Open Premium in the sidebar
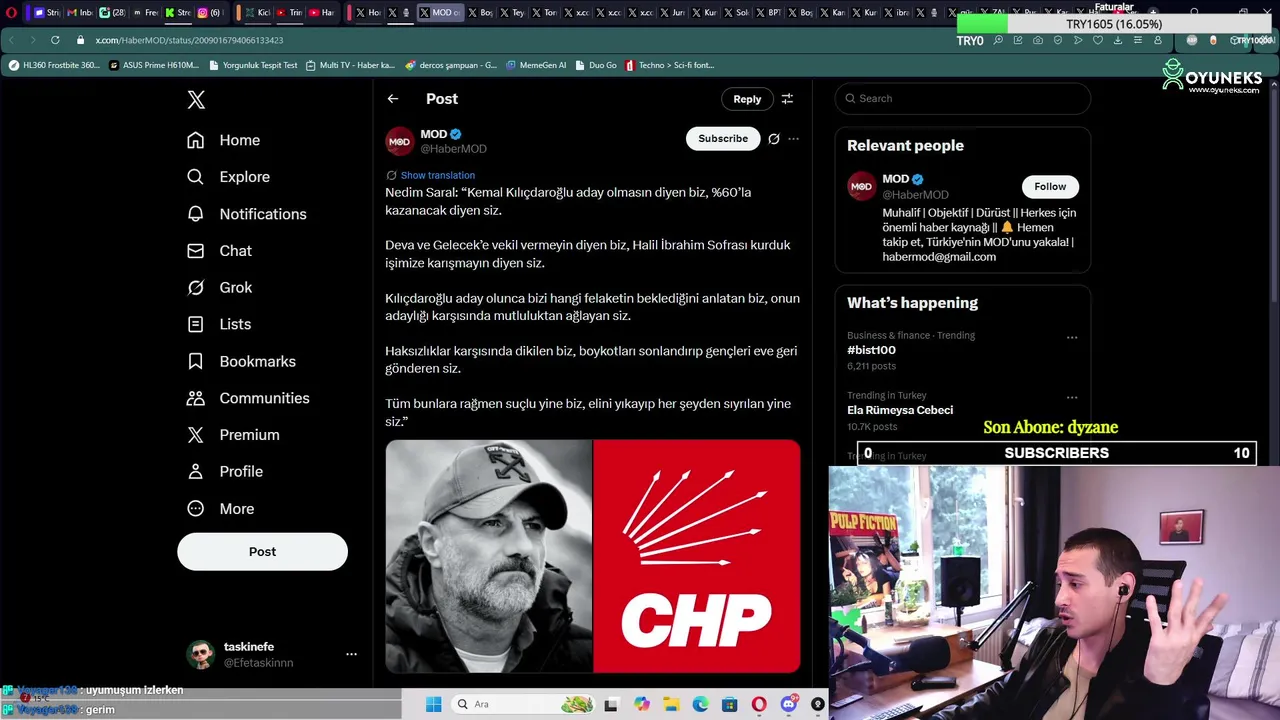This screenshot has height=720, width=1280. tap(233, 435)
